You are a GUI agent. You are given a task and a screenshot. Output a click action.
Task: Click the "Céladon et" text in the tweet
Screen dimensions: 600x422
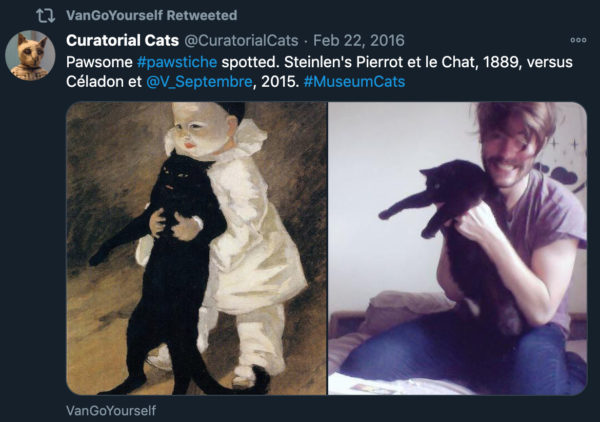click(104, 81)
